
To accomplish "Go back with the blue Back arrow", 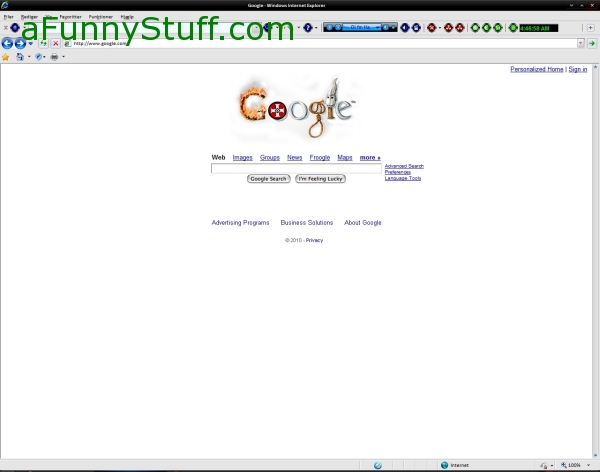I will point(7,43).
